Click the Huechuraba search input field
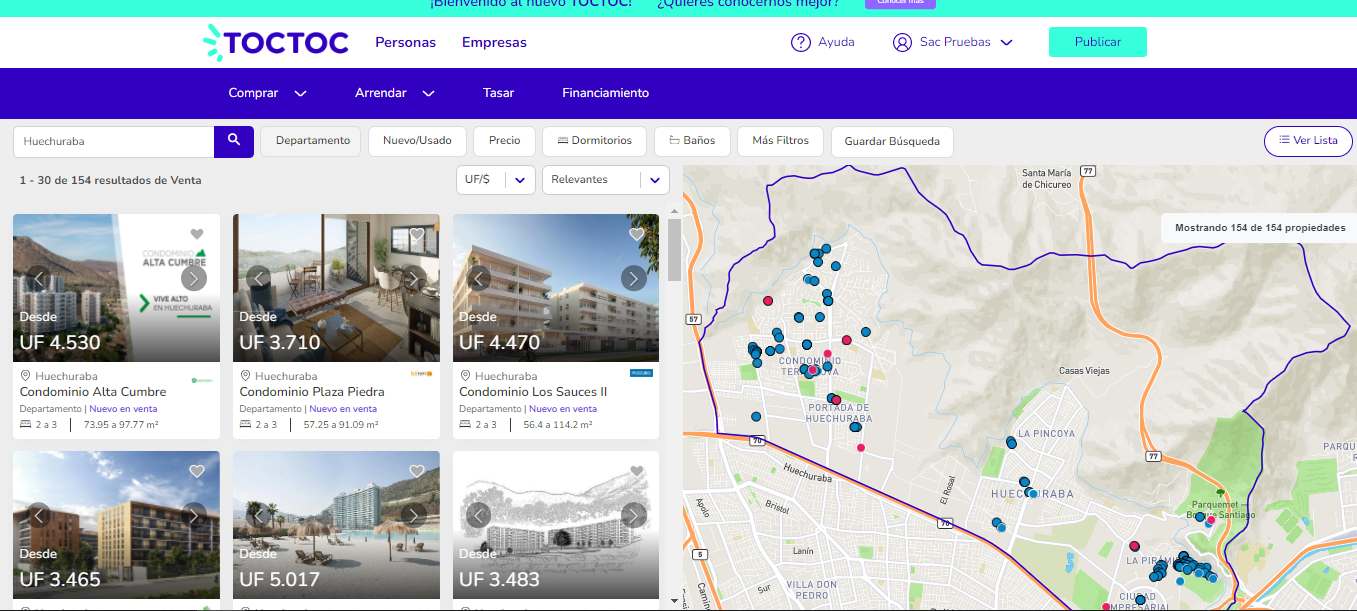Screen dimensions: 1357x611 [113, 141]
